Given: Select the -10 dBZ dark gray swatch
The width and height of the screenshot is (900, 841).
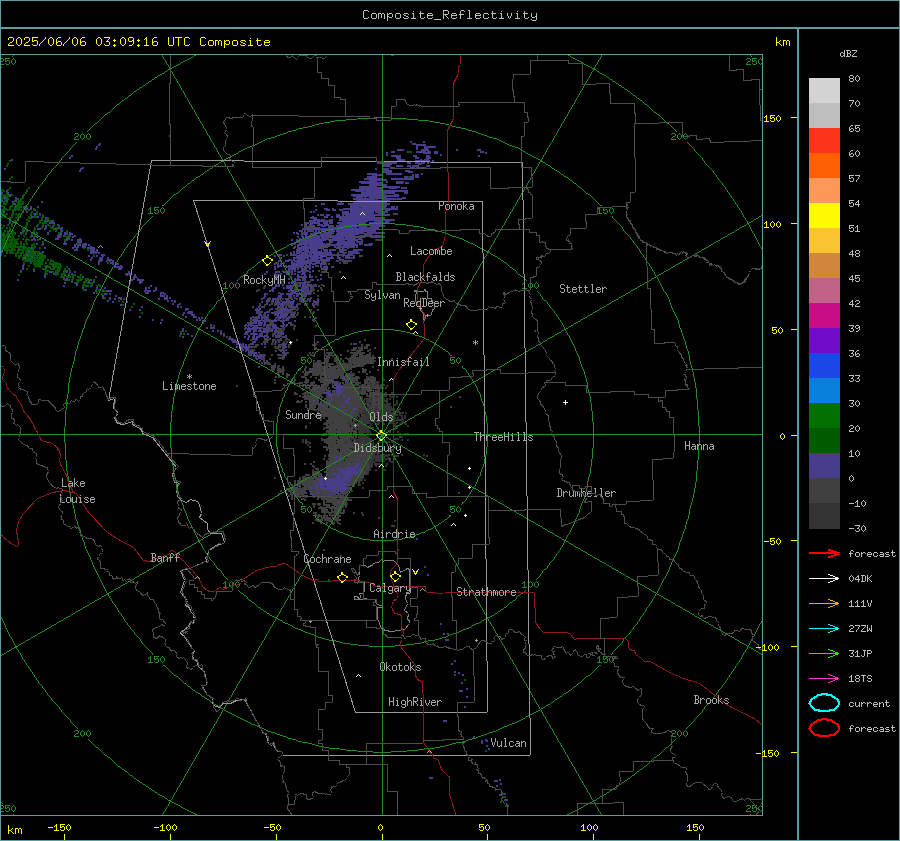Looking at the screenshot, I should click(824, 490).
